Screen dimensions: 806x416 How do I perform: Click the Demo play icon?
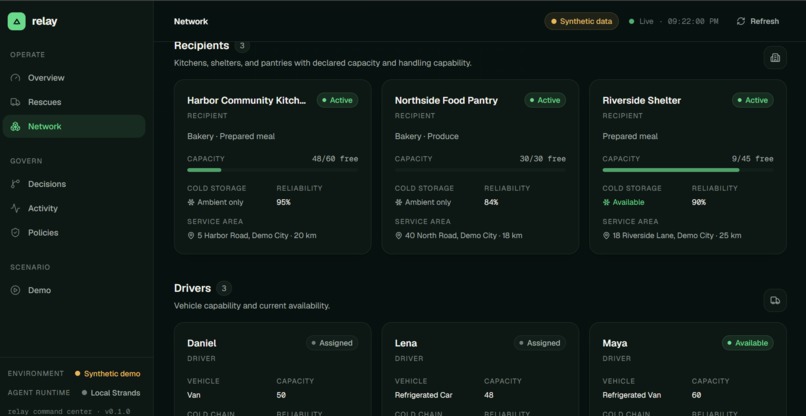pos(15,290)
